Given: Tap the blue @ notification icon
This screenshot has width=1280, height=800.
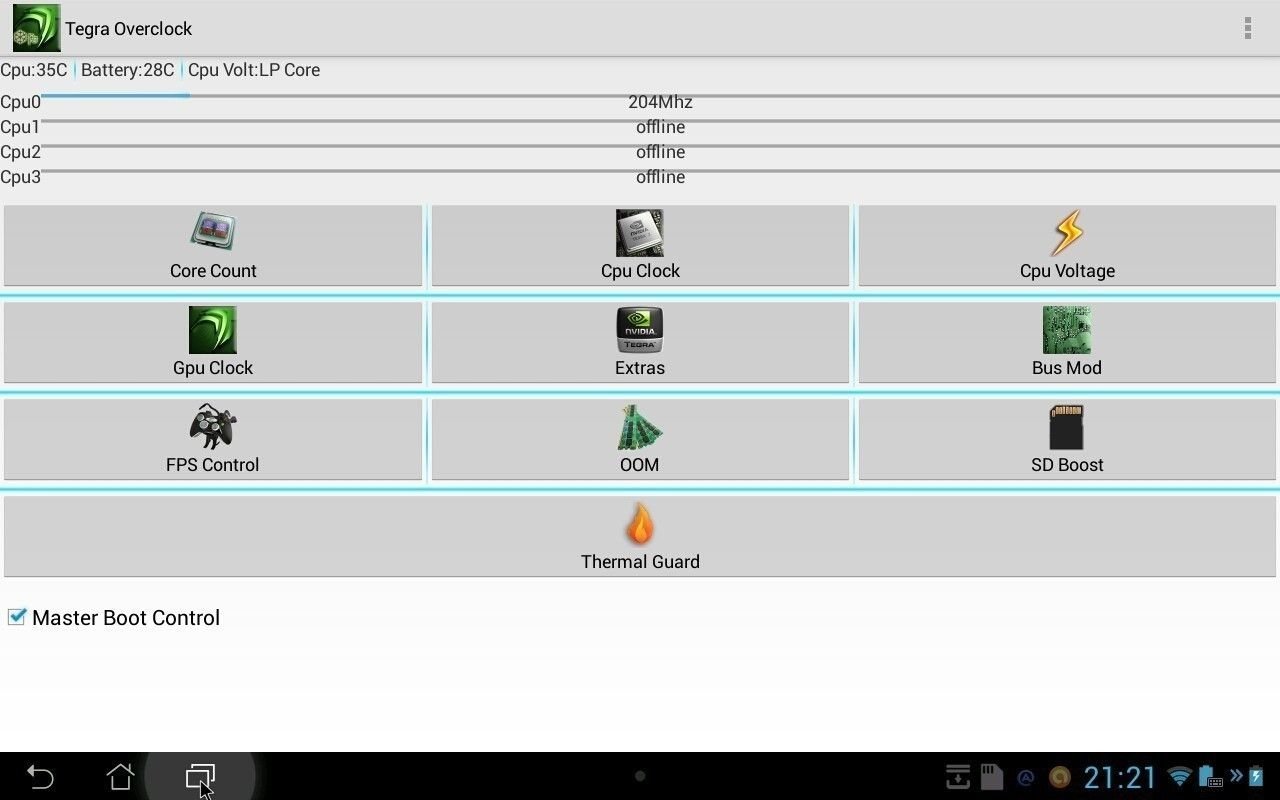Looking at the screenshot, I should click(1025, 777).
